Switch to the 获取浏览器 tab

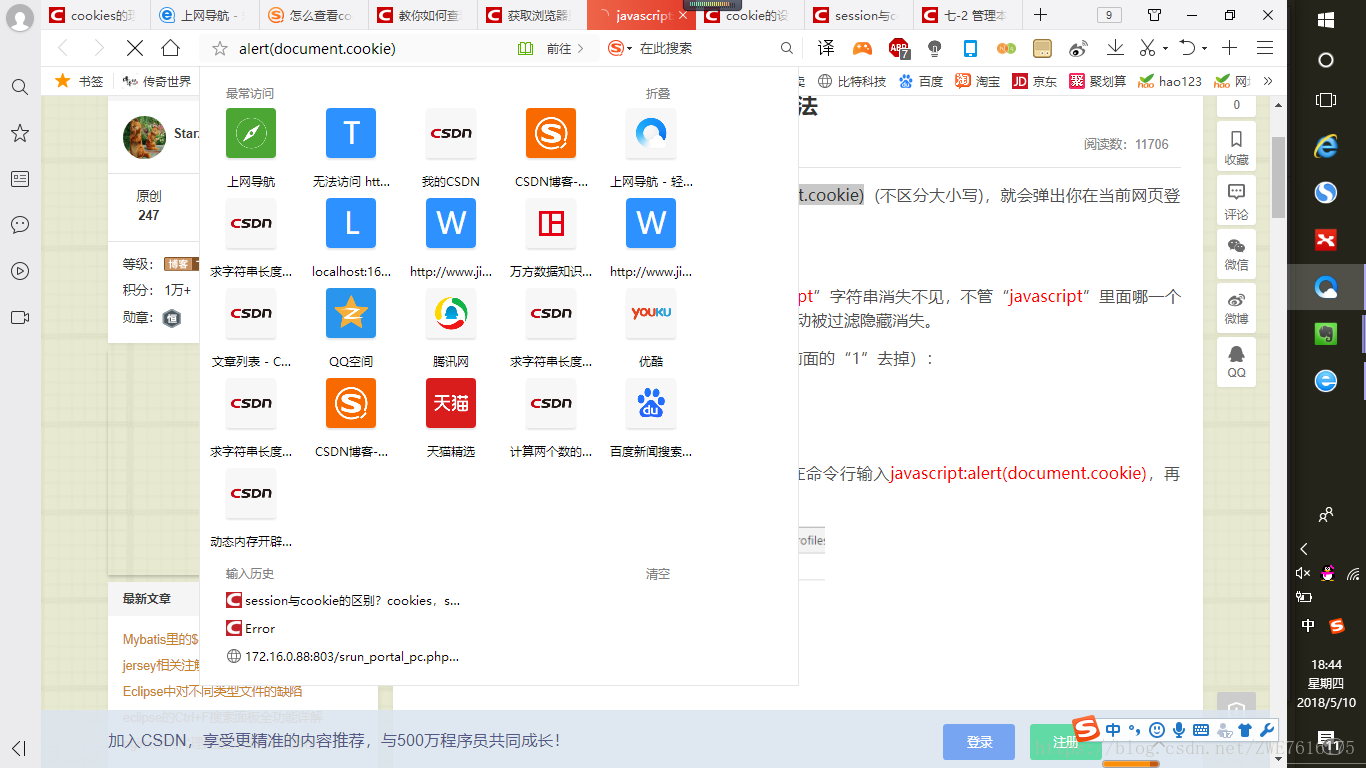tap(531, 15)
